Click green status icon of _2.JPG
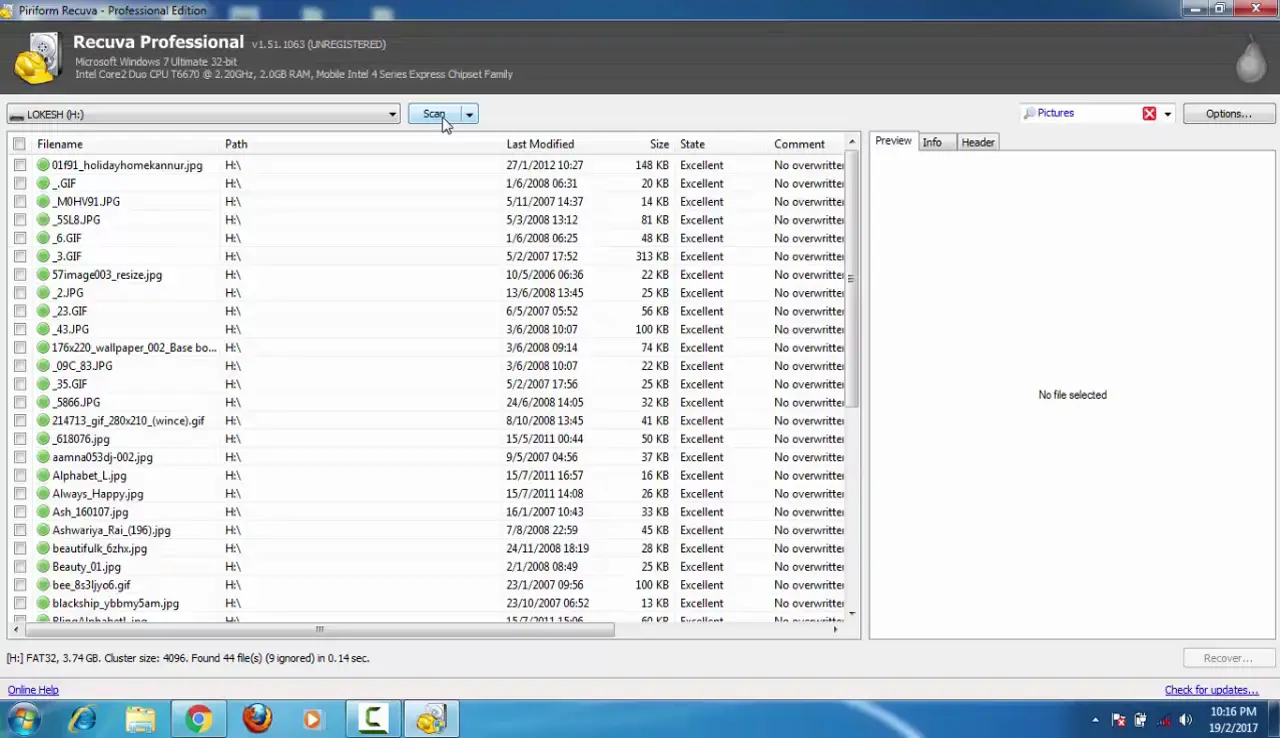The image size is (1280, 738). click(x=43, y=293)
